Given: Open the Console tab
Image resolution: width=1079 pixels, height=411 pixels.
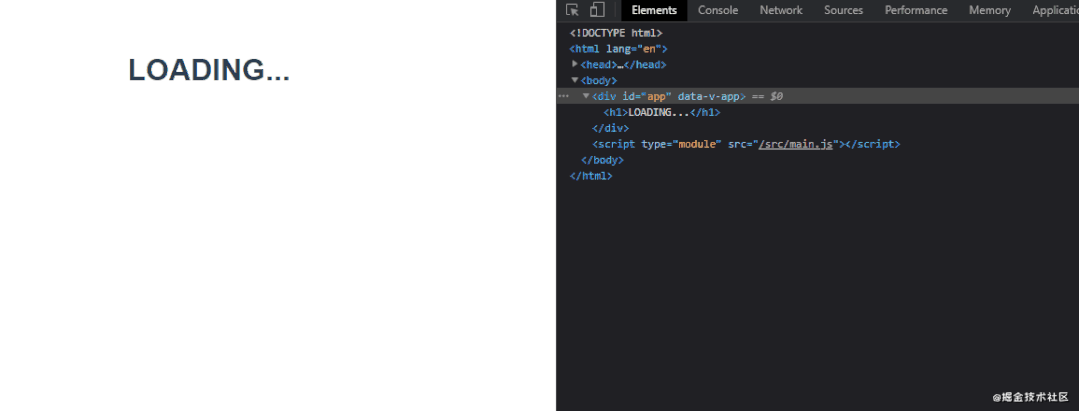Looking at the screenshot, I should 718,10.
